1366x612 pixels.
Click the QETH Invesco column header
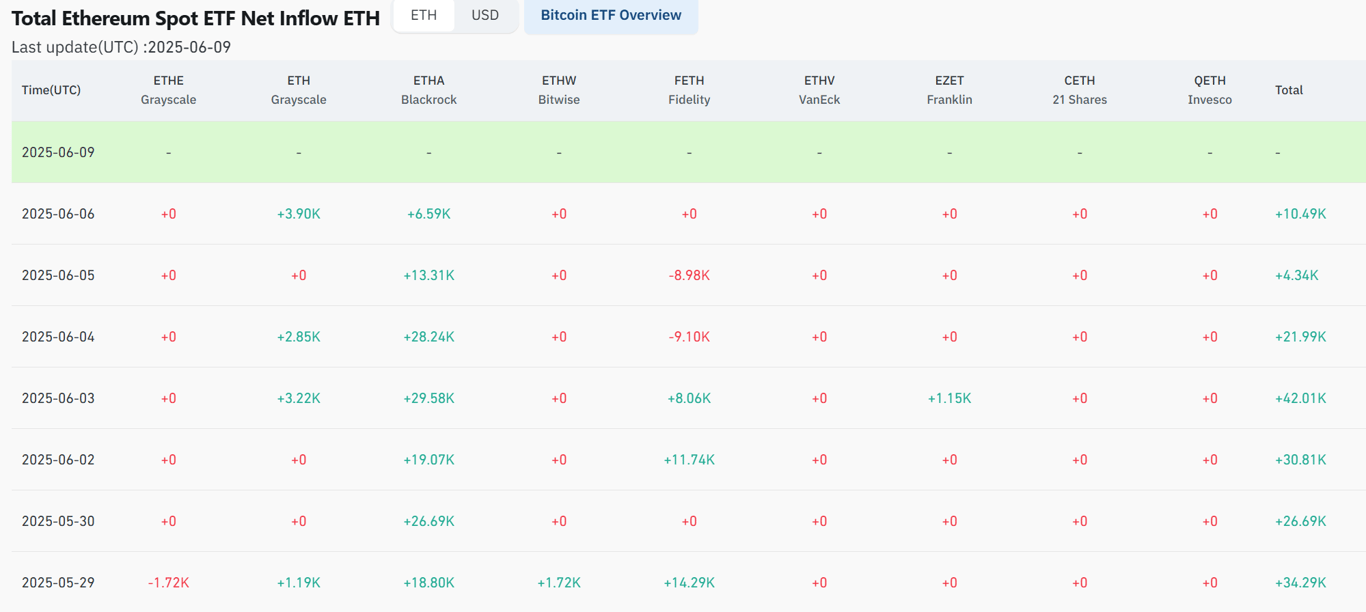tap(1210, 90)
